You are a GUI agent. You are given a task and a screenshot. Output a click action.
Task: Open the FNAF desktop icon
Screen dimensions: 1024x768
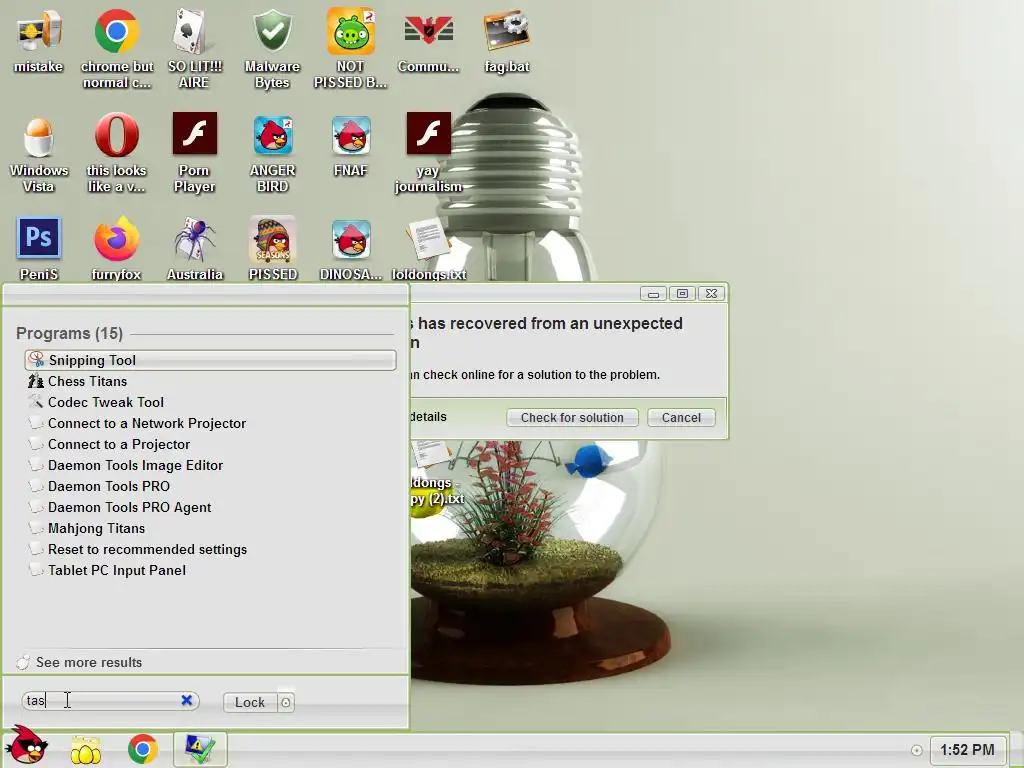coord(351,146)
